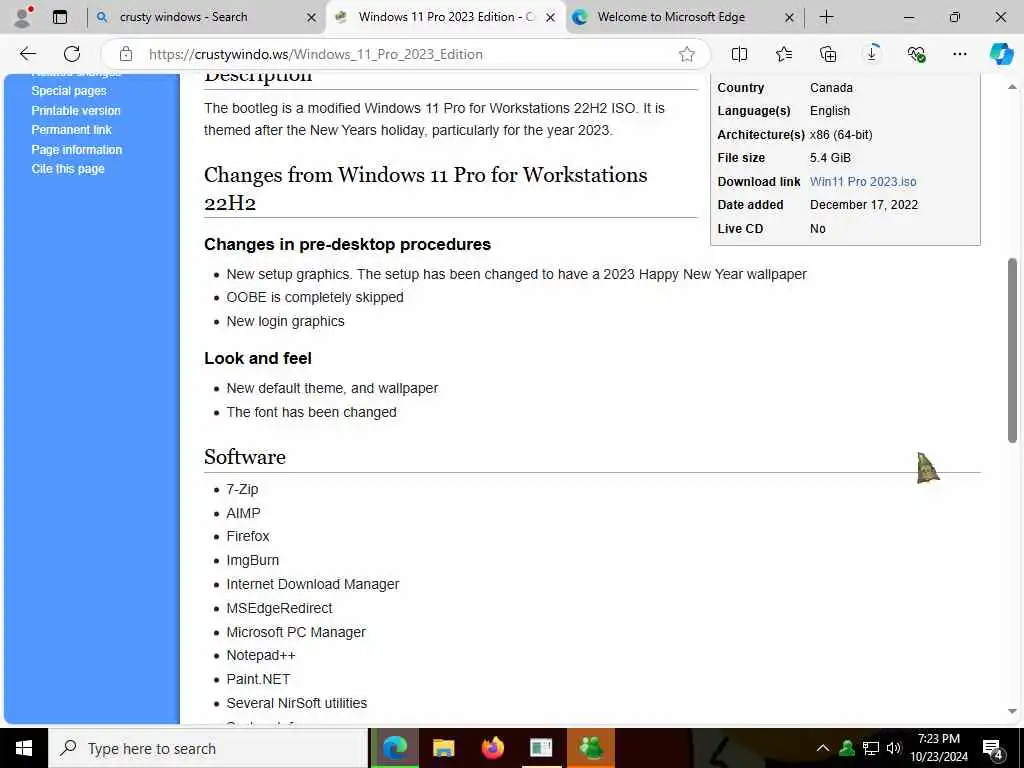
Task: Open the Edge profile icon
Action: [23, 17]
